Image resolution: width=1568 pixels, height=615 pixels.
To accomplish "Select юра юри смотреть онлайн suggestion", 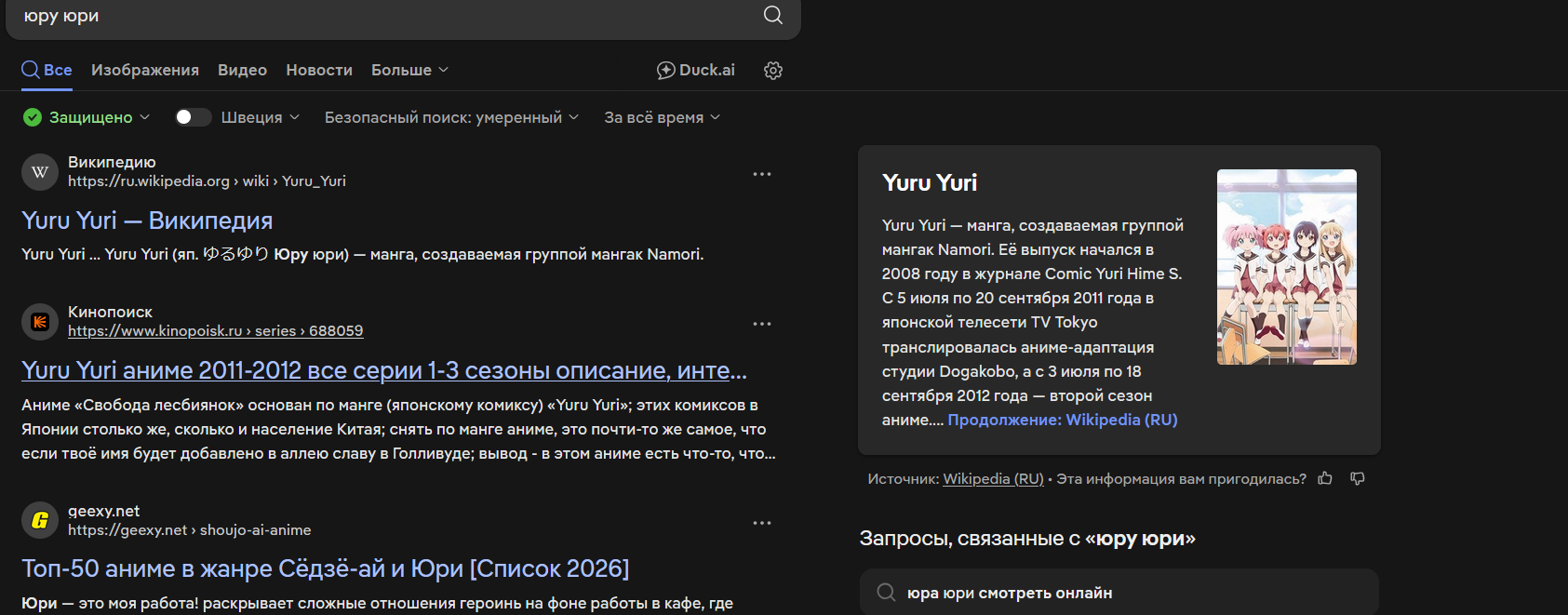I will [1119, 593].
